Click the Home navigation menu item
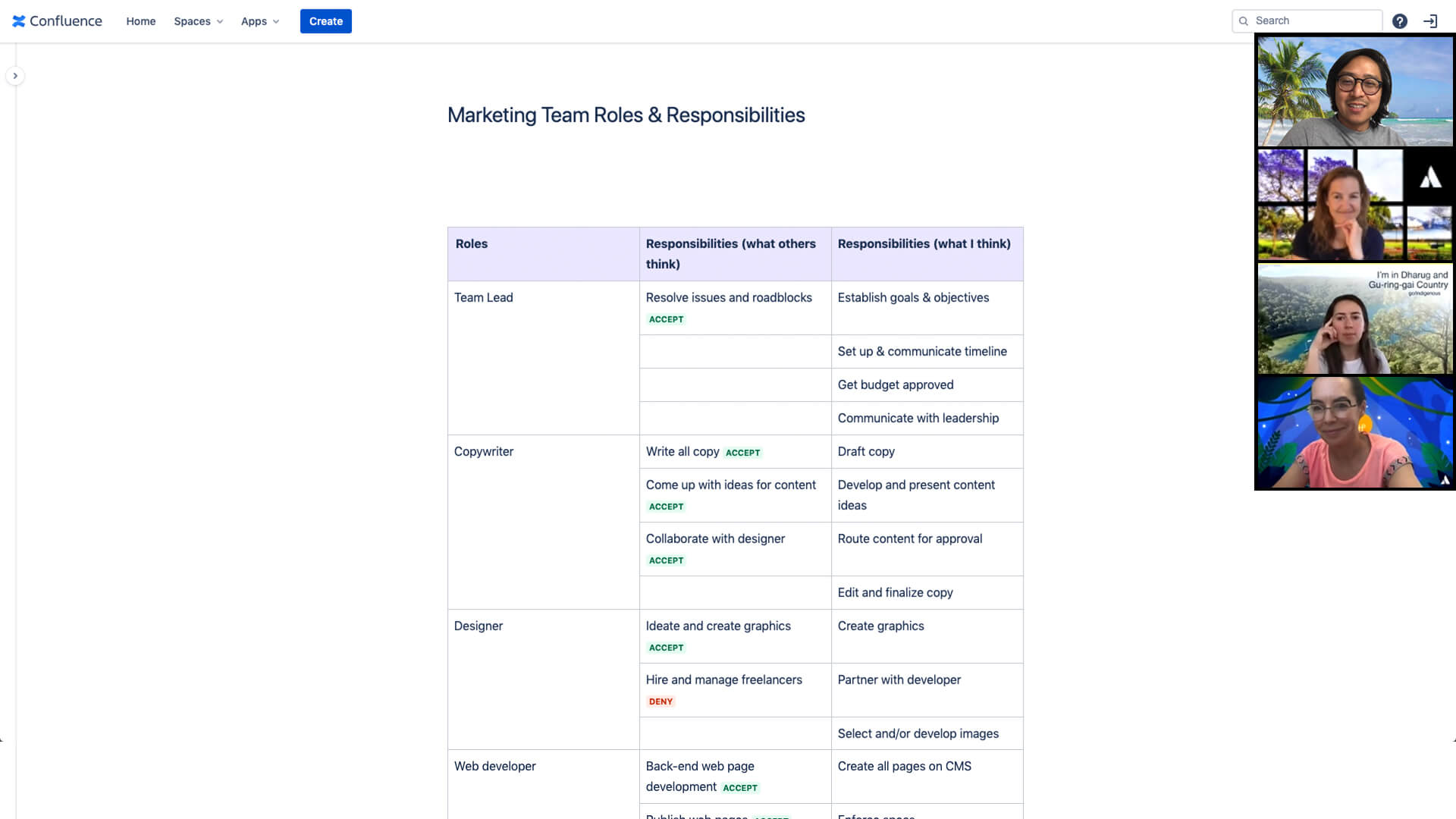 (x=140, y=20)
